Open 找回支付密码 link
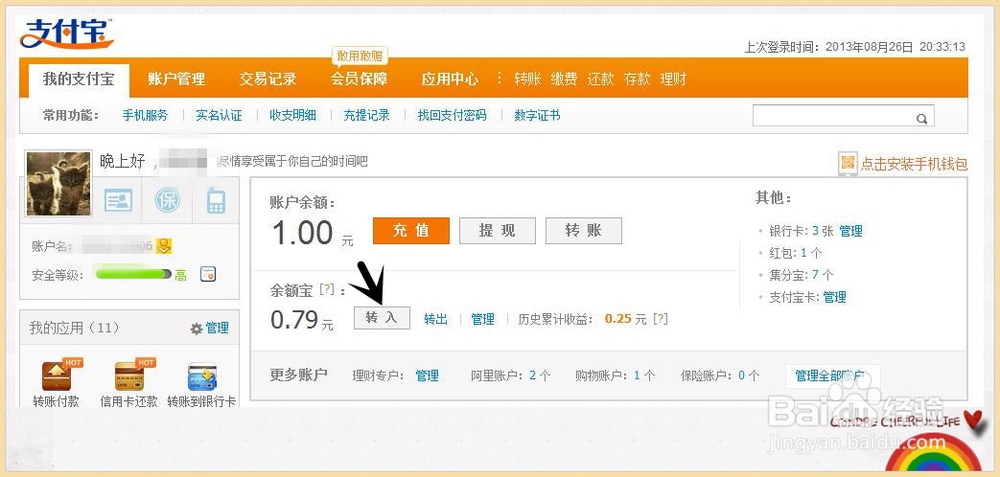This screenshot has width=1000, height=477. [452, 115]
